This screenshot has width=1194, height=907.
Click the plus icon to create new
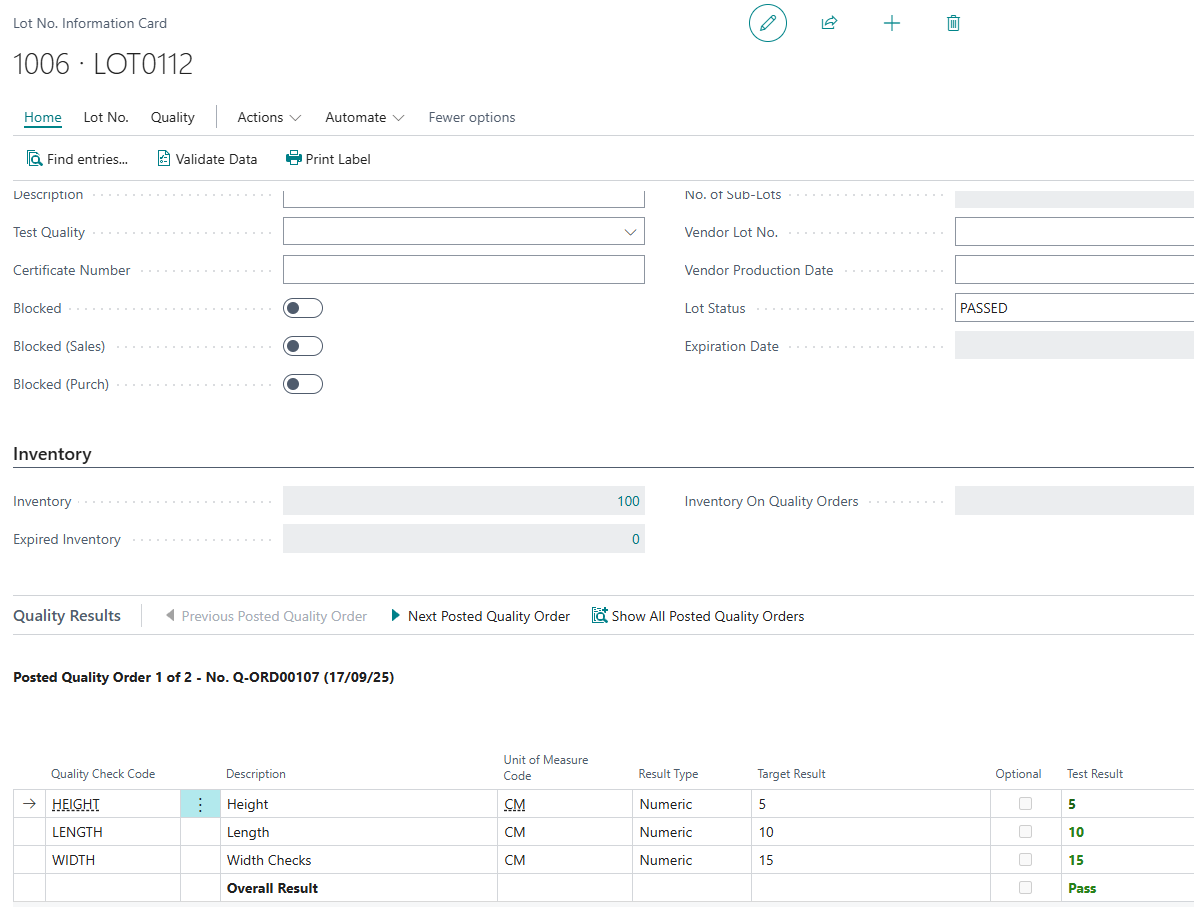click(x=892, y=23)
